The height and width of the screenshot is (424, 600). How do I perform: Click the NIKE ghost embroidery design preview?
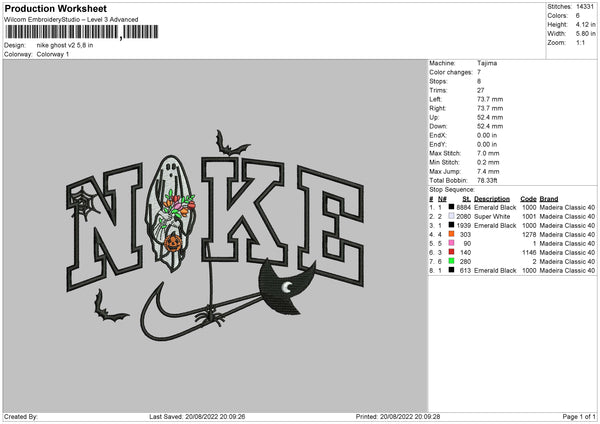pos(215,235)
